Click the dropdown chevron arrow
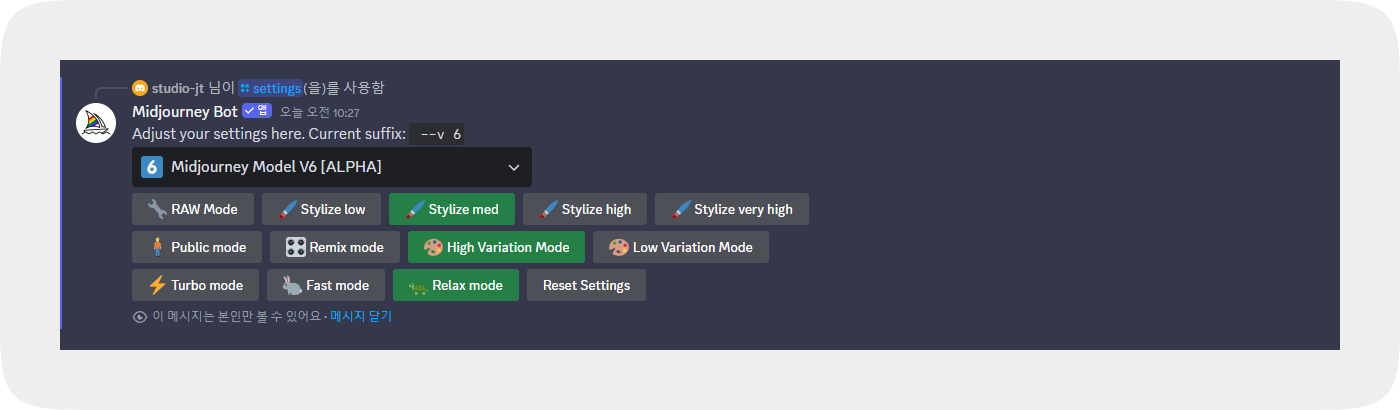1400x410 pixels. pyautogui.click(x=514, y=167)
